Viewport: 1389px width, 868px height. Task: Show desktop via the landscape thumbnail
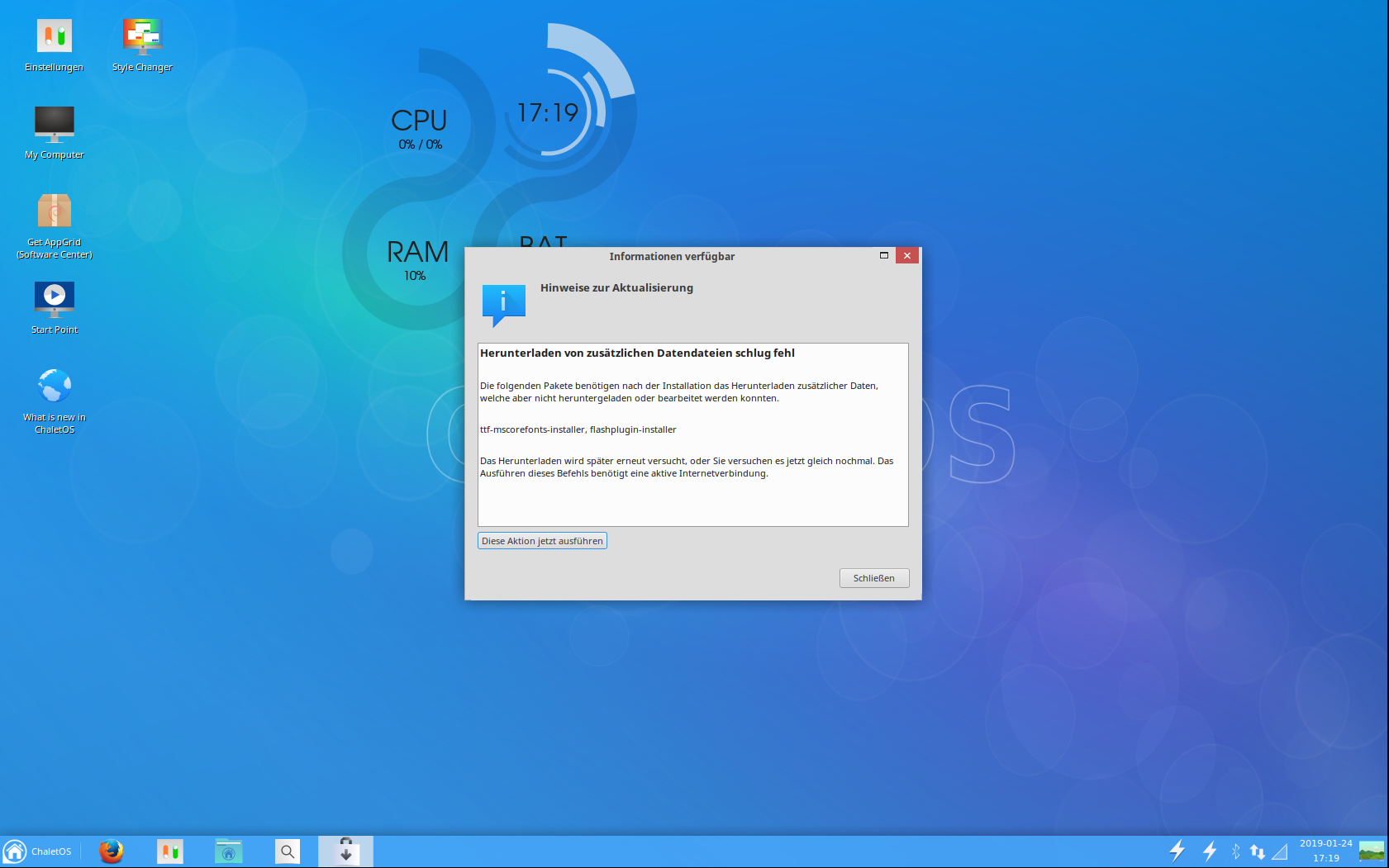coord(1372,851)
